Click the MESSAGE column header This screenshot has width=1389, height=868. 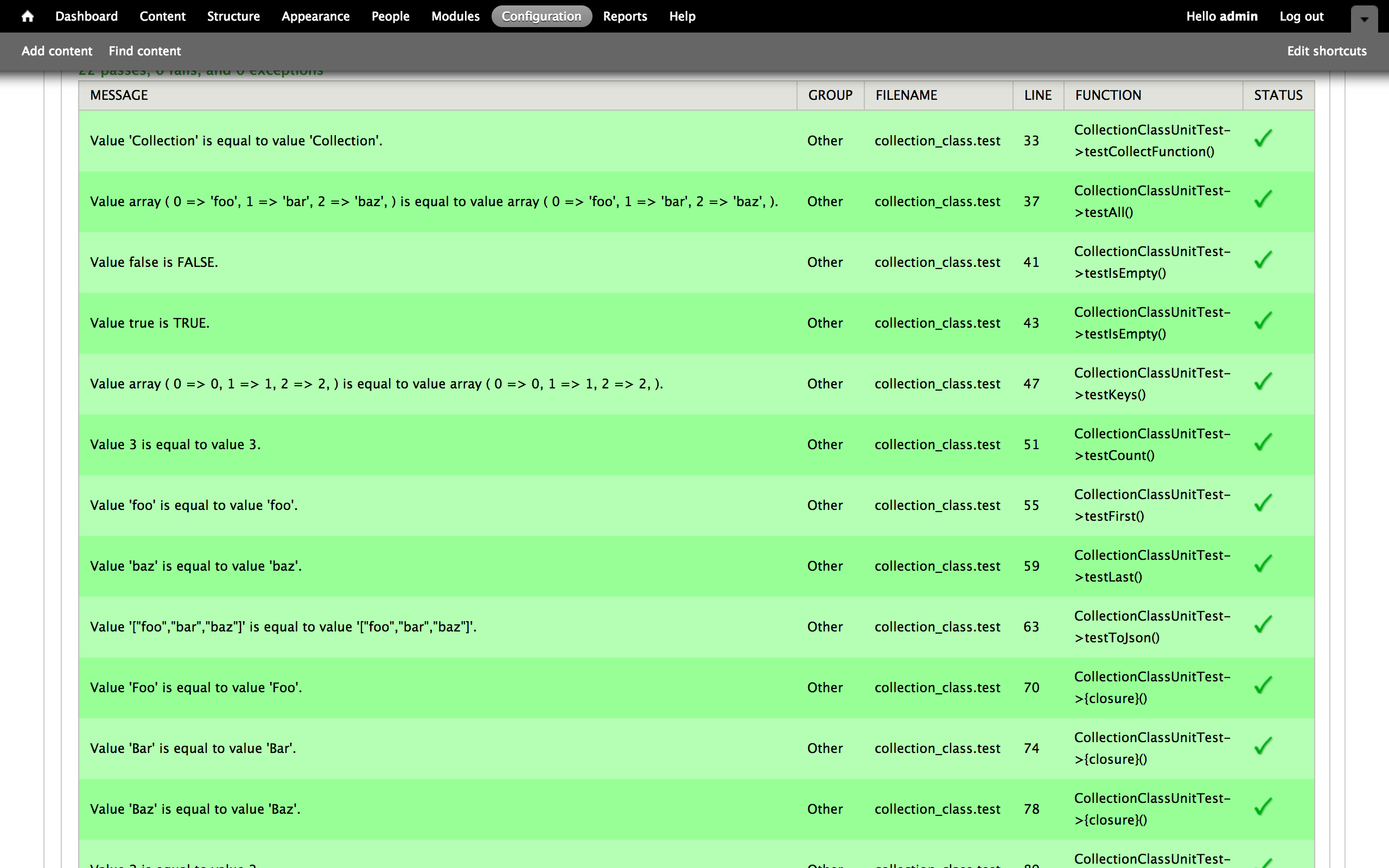[119, 95]
